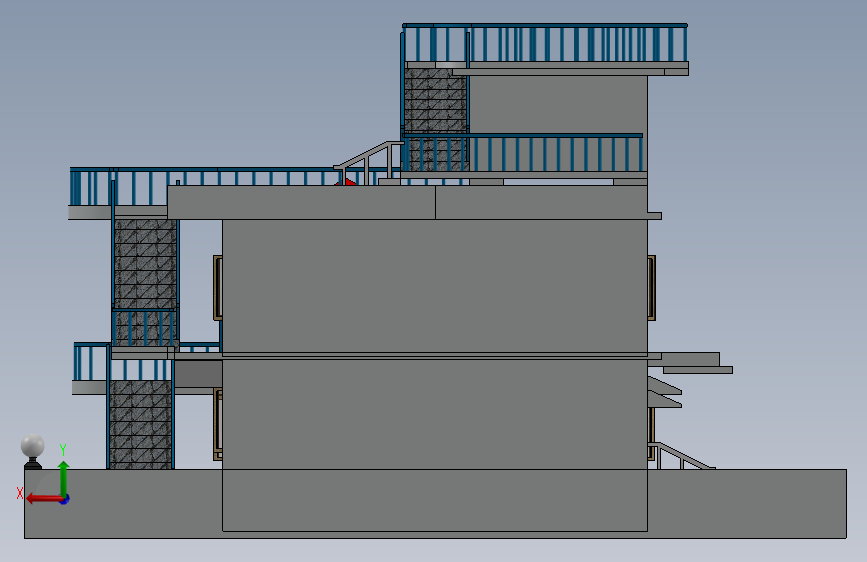Click the red X axis arrow of the triad

coord(43,498)
